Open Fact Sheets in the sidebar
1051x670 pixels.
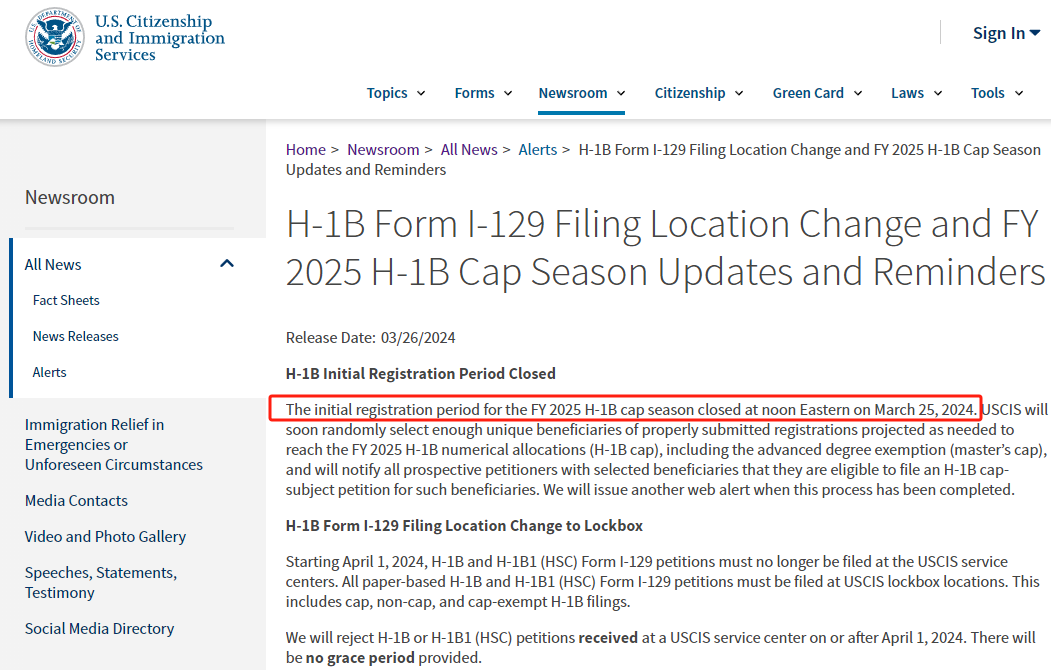click(66, 300)
